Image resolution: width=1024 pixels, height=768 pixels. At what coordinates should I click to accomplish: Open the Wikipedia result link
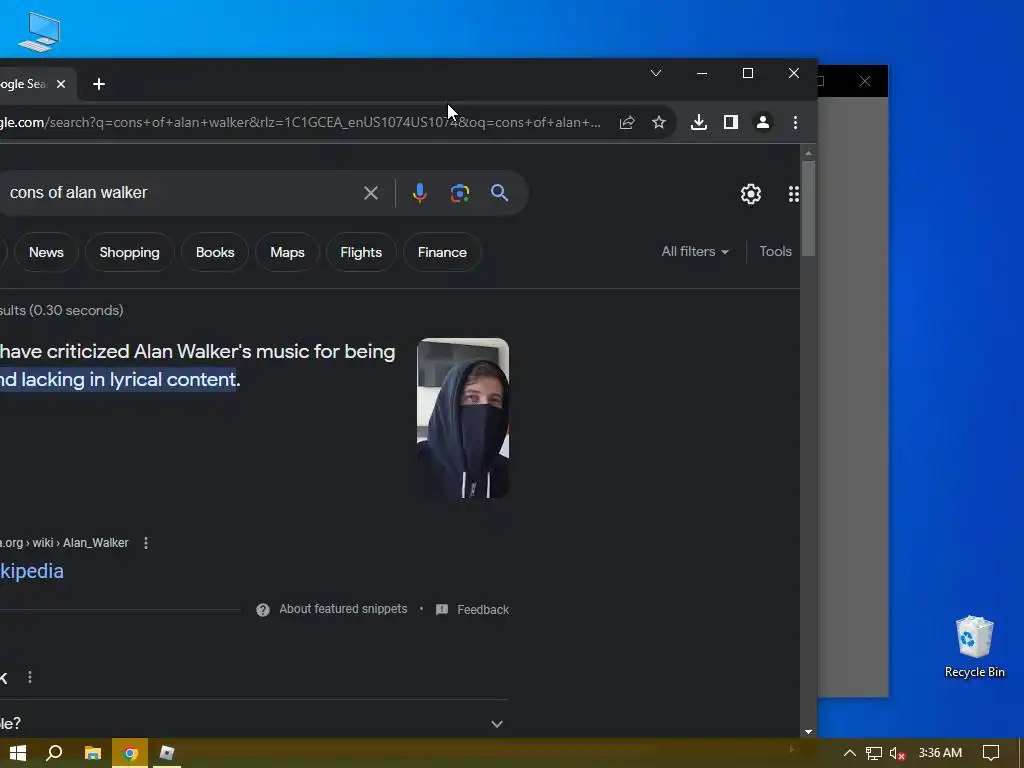(x=31, y=571)
